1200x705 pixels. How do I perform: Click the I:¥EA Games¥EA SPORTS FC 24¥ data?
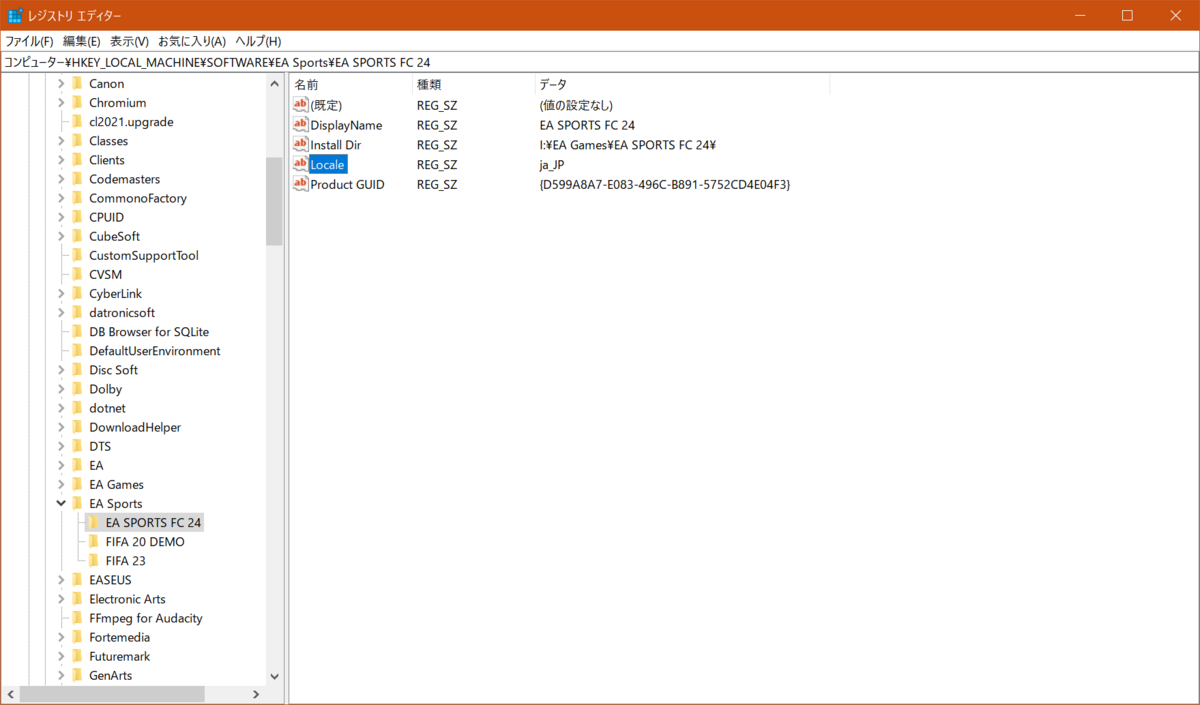click(x=627, y=145)
